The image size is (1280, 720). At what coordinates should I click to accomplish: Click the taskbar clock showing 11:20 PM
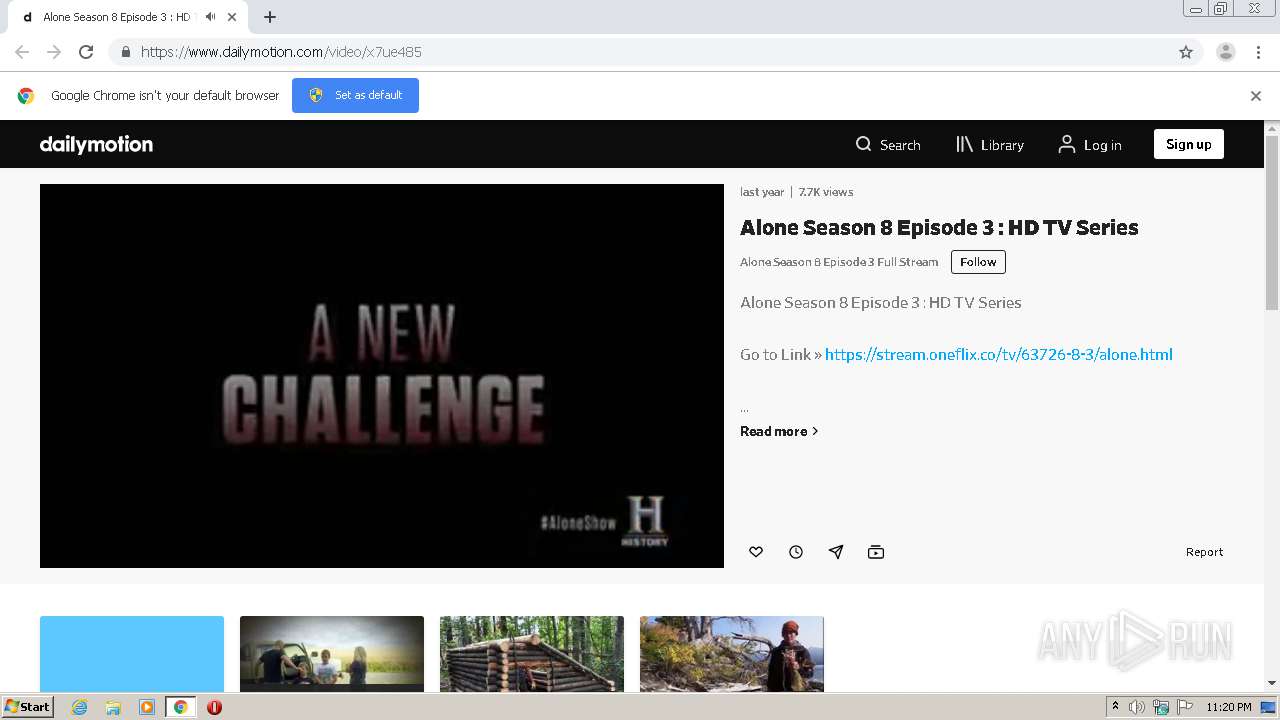tap(1229, 707)
